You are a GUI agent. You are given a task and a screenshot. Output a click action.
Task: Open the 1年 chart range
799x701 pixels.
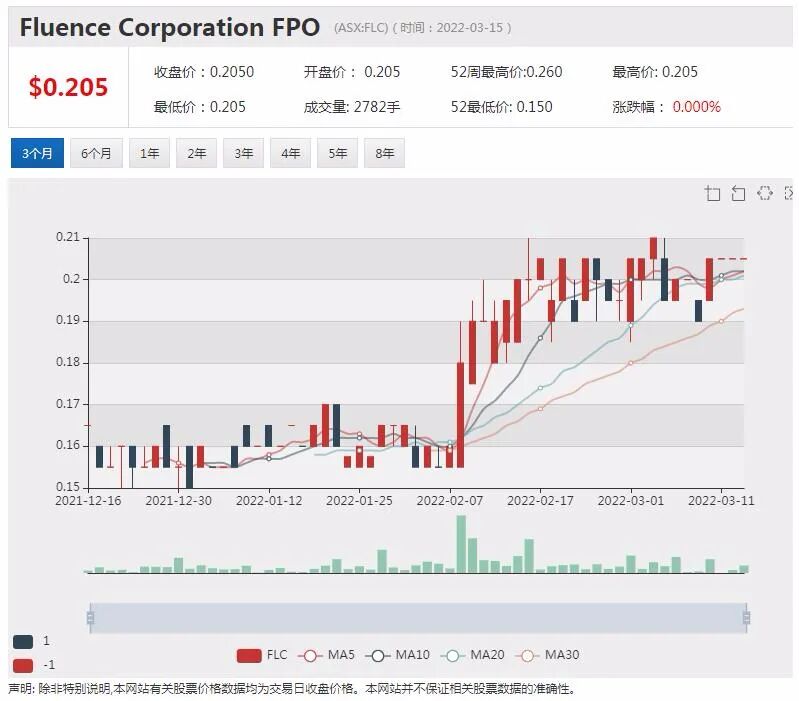tap(149, 153)
